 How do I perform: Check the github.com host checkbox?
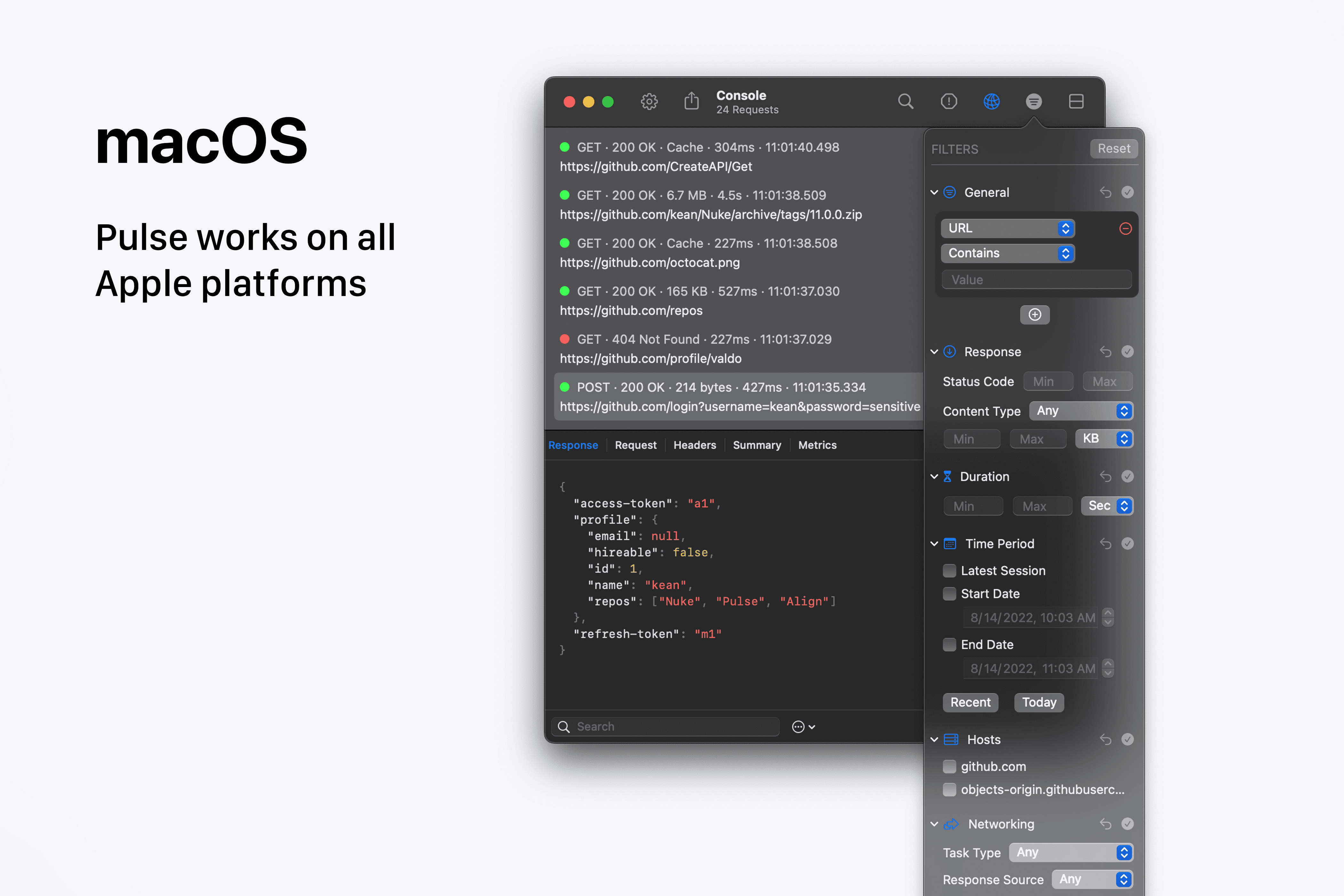coord(950,766)
